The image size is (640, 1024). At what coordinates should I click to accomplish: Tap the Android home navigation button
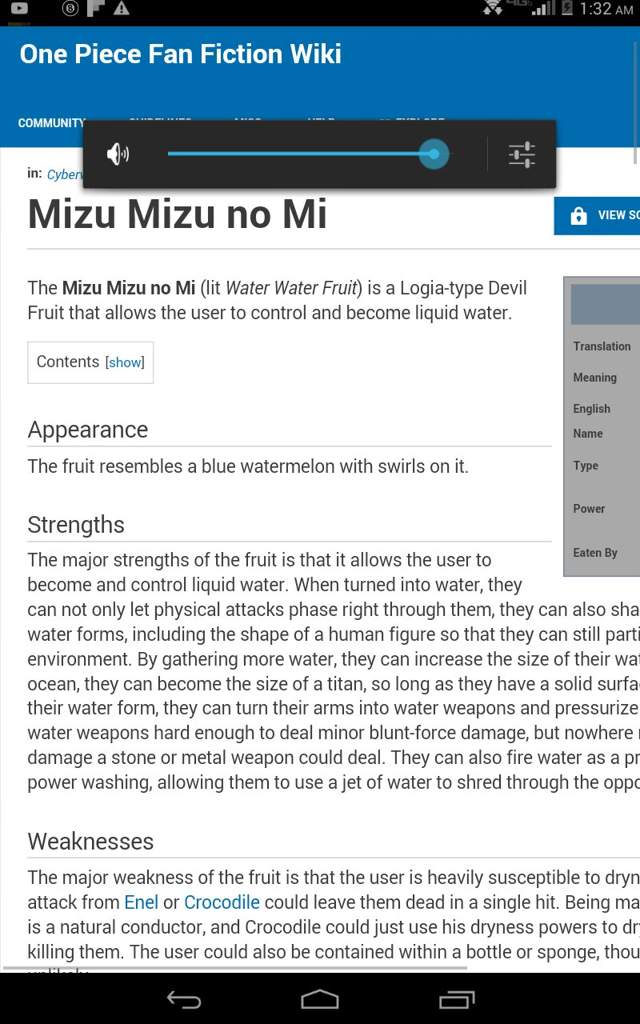pos(319,999)
